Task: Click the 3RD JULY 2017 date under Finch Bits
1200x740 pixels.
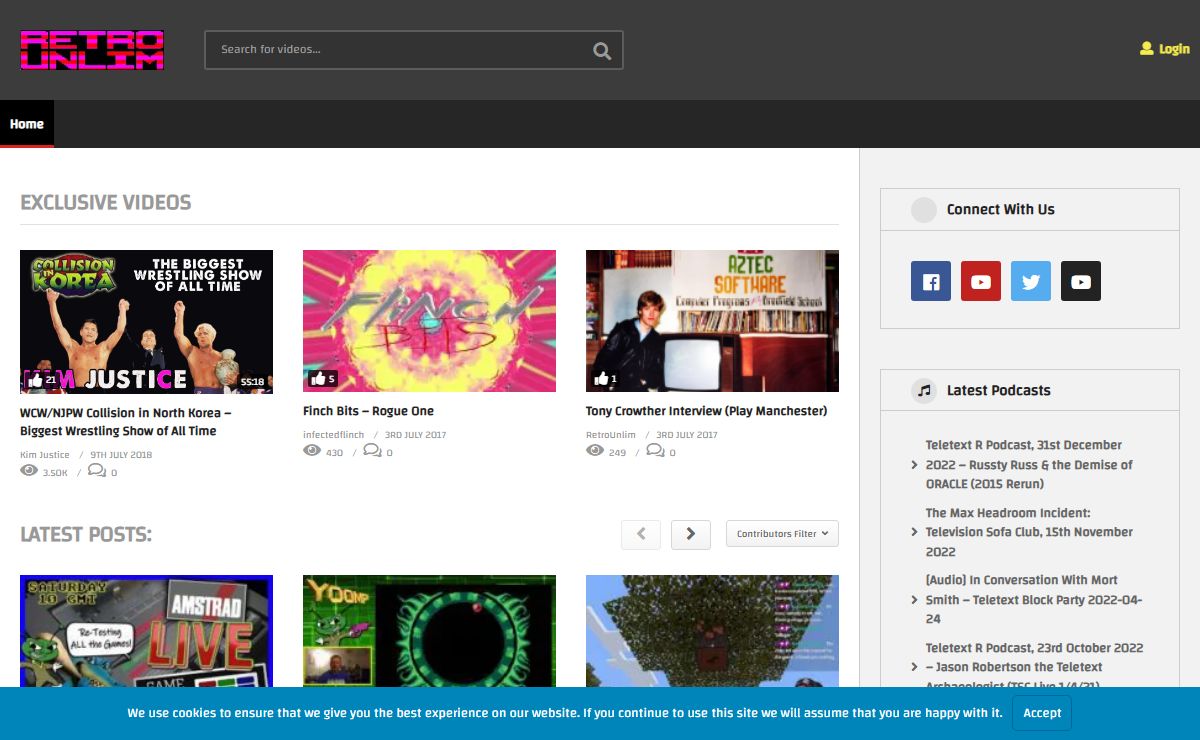Action: coord(415,435)
